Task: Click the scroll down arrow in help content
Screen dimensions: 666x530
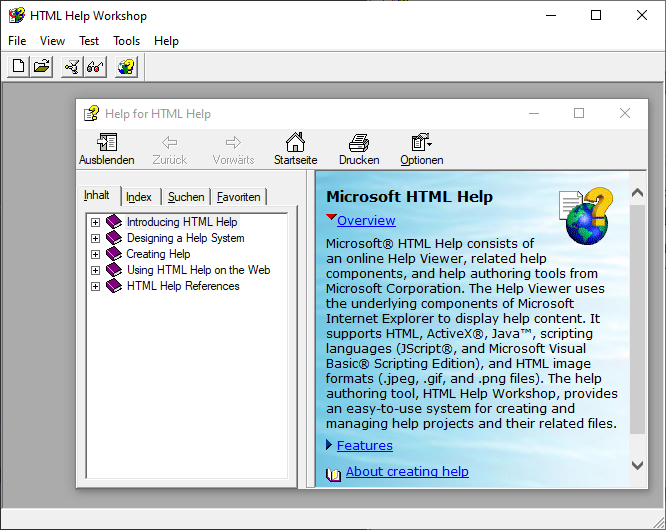Action: [x=638, y=465]
